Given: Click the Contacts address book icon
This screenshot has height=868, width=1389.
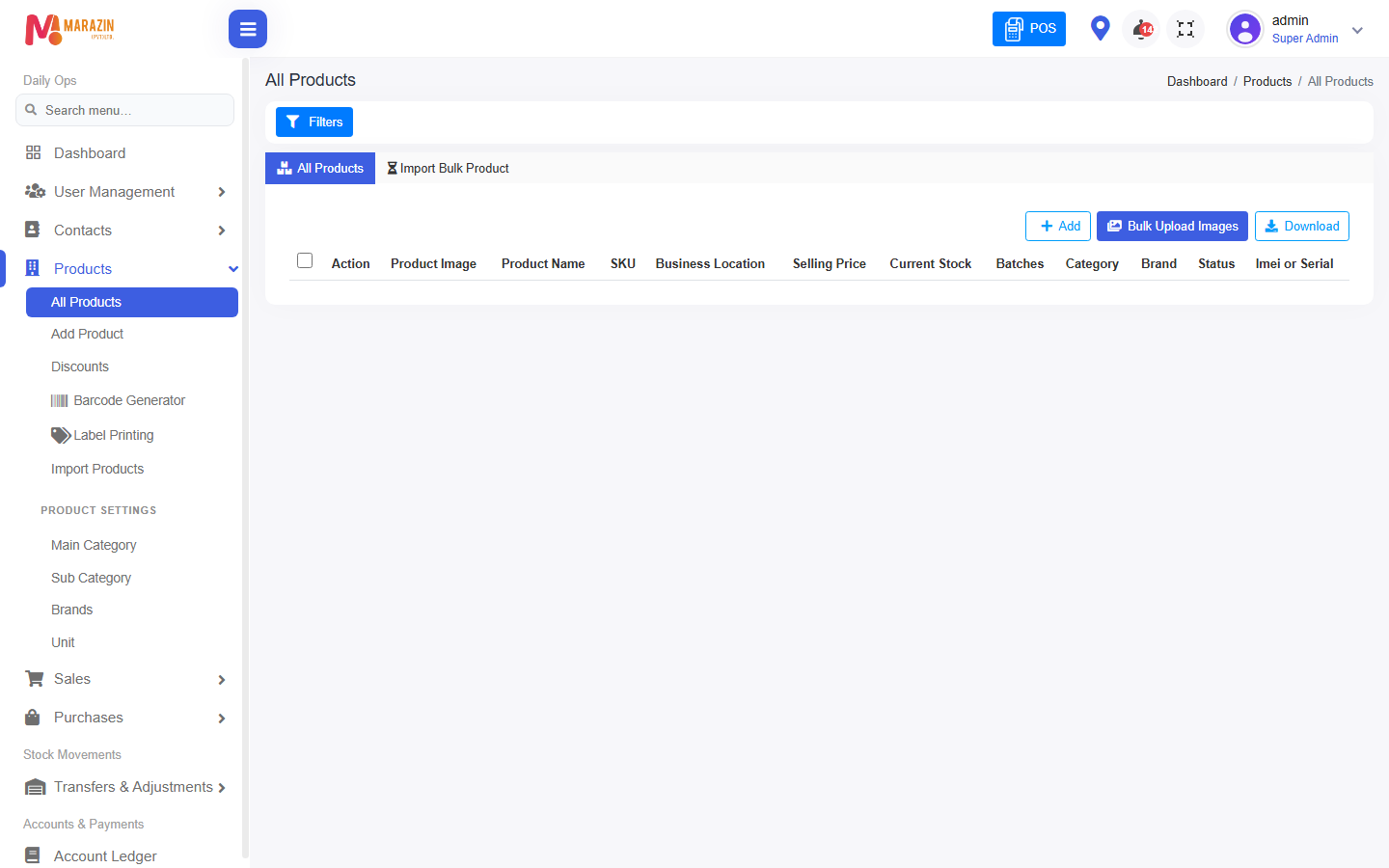Looking at the screenshot, I should coord(33,230).
